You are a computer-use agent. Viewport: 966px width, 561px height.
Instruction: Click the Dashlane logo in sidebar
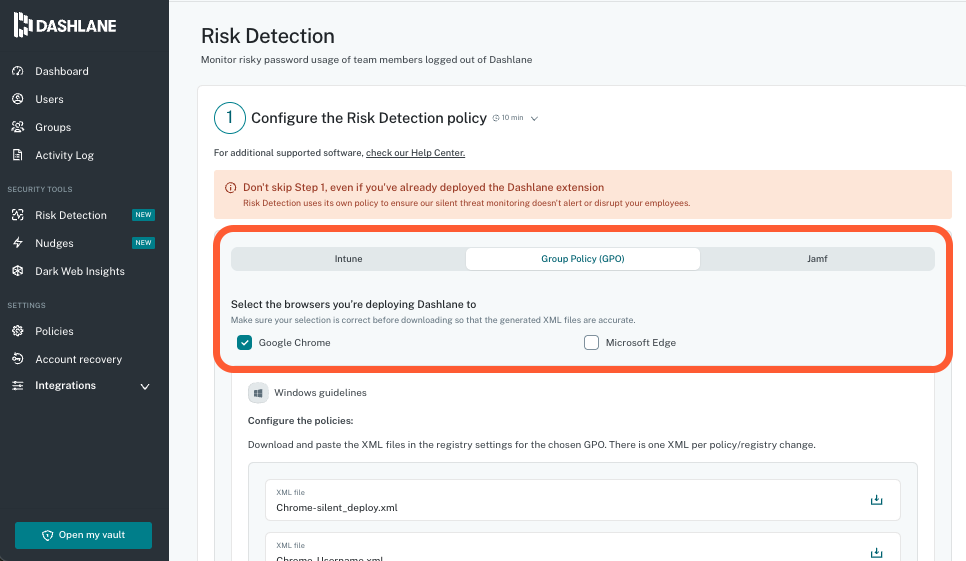coord(65,26)
